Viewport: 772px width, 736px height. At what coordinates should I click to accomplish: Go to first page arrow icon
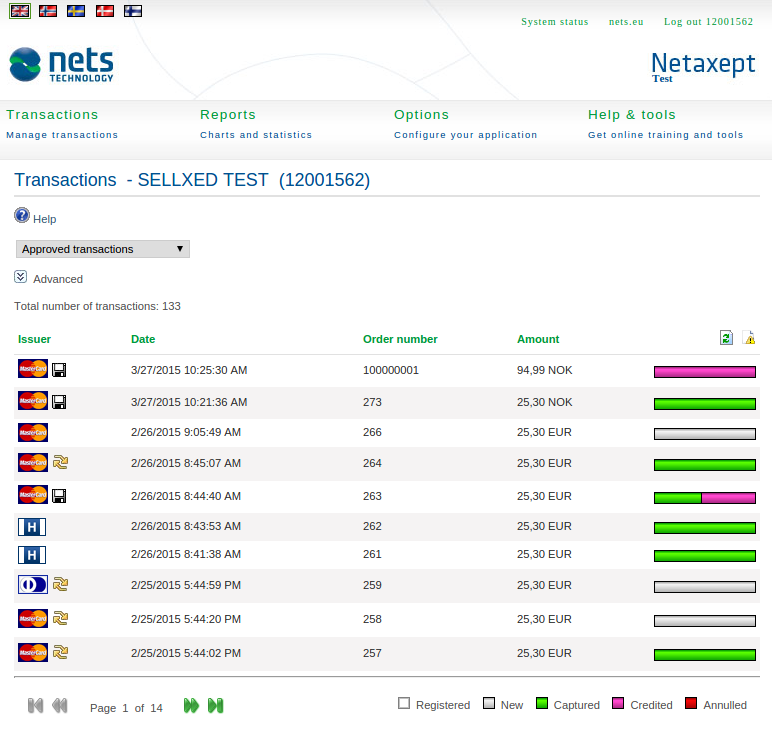pos(35,705)
